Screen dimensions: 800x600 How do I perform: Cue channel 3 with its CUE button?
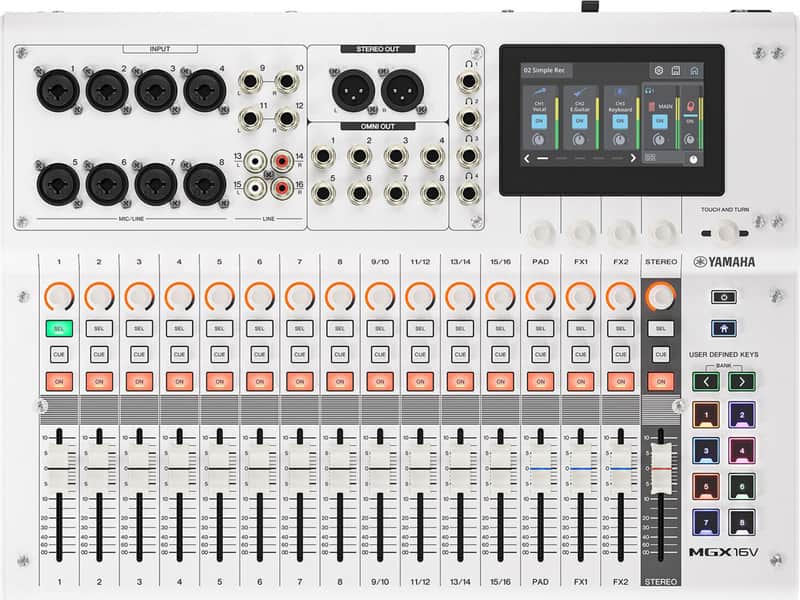(139, 354)
